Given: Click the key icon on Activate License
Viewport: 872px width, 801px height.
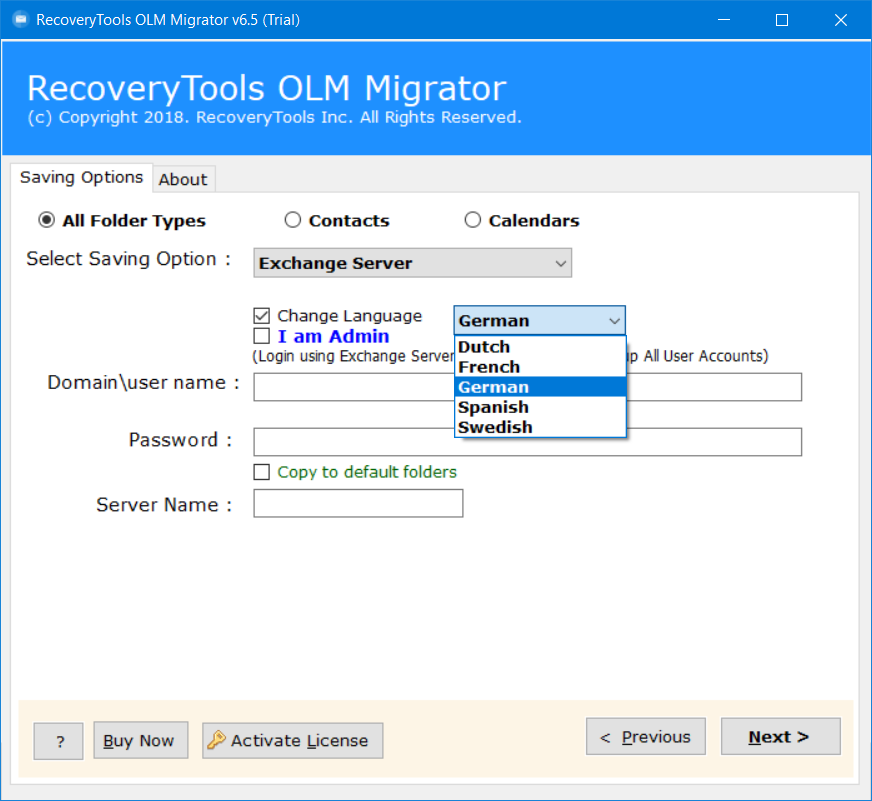Looking at the screenshot, I should point(216,740).
